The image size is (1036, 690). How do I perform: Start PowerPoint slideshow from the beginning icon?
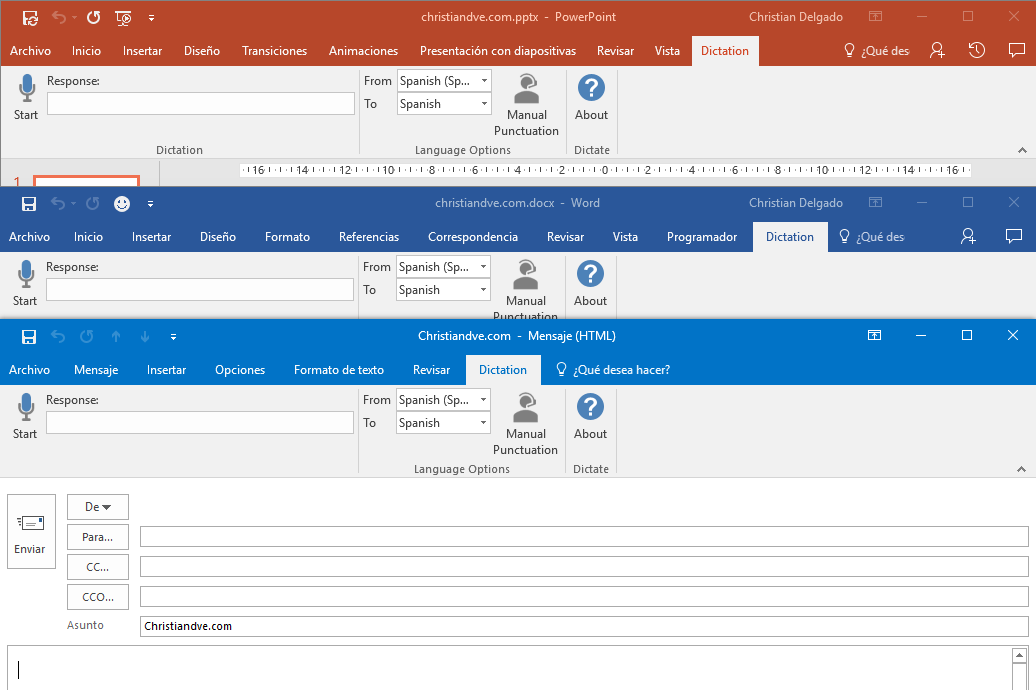tap(123, 18)
